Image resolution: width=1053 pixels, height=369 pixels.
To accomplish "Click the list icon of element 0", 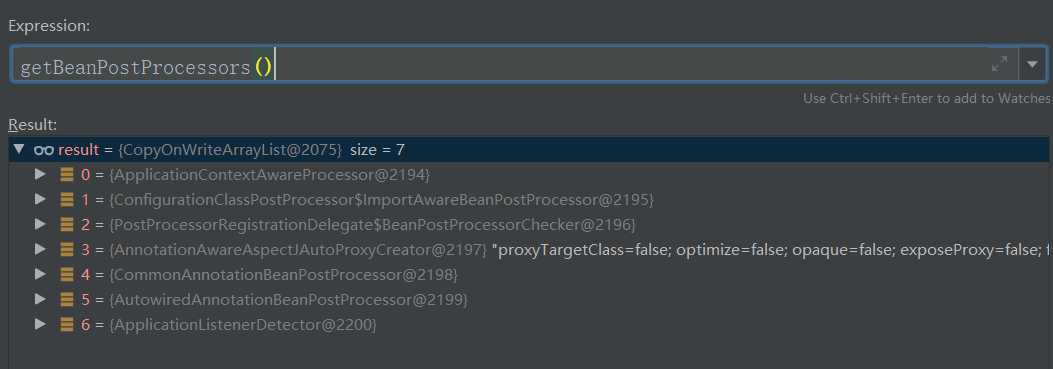I will [66, 175].
